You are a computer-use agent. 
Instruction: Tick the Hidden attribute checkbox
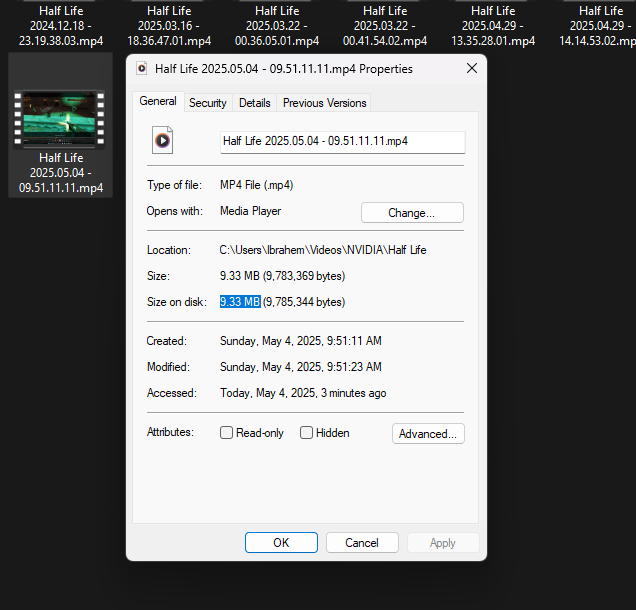tap(306, 433)
